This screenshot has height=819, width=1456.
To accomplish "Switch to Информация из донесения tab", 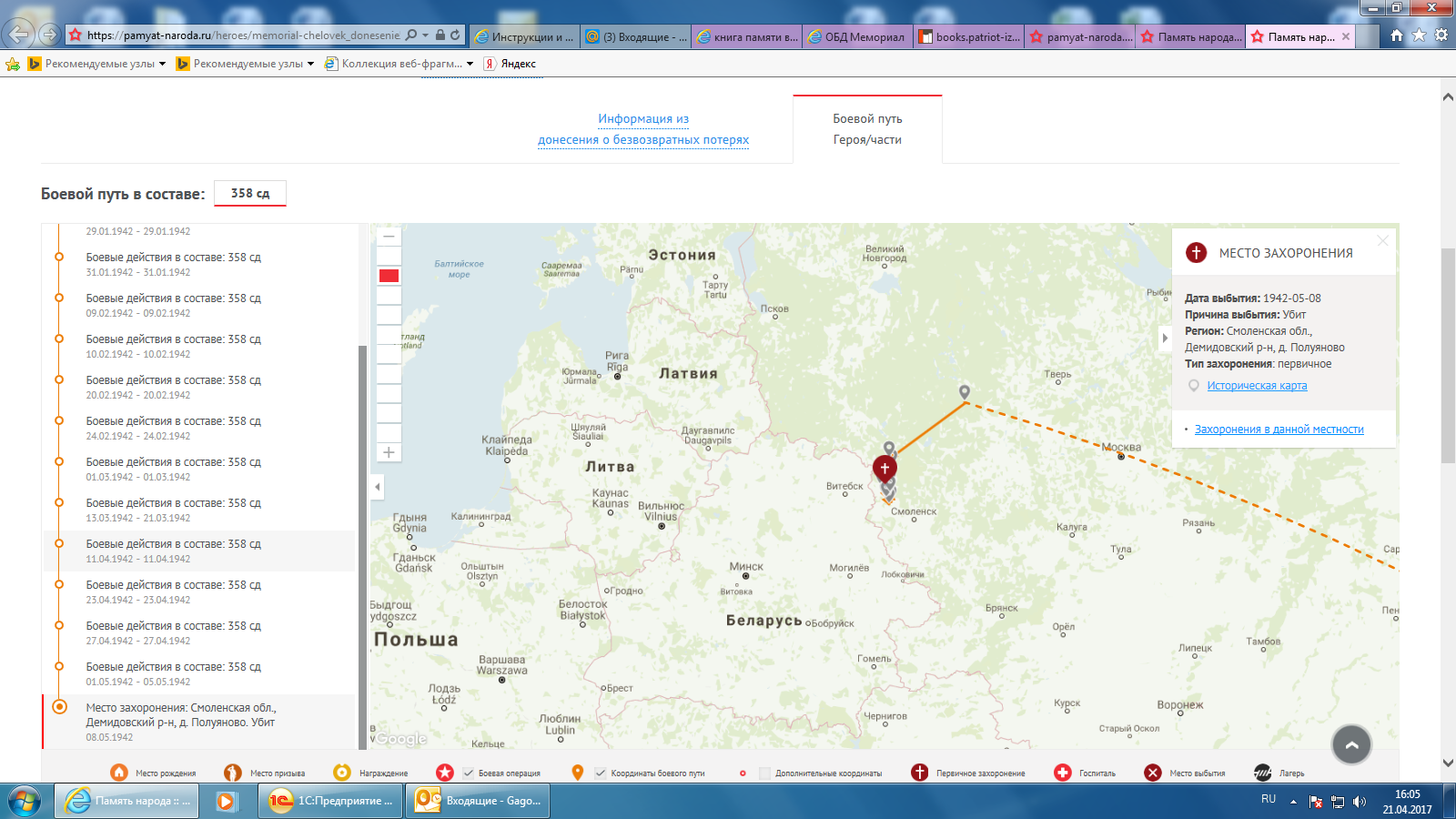I will click(x=643, y=129).
